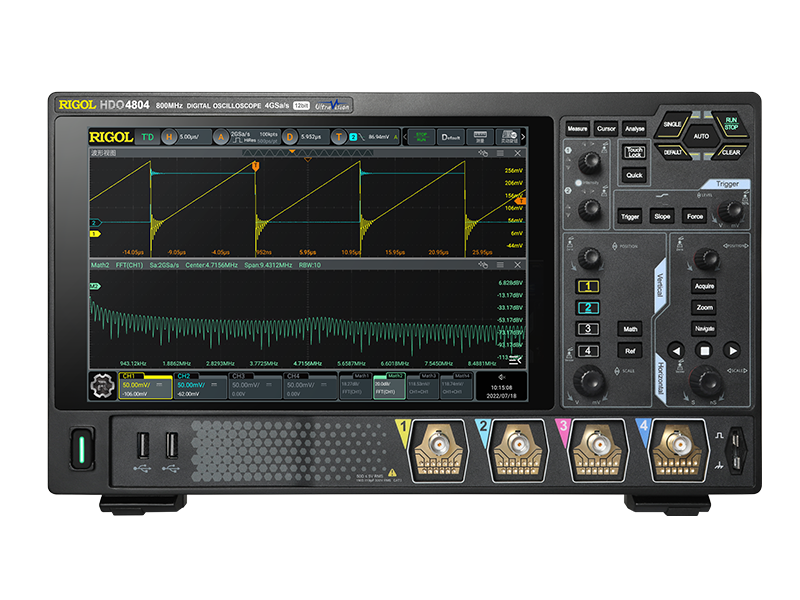The image size is (800, 600).
Task: Toggle channel 3 with the 3 key
Action: [x=588, y=329]
